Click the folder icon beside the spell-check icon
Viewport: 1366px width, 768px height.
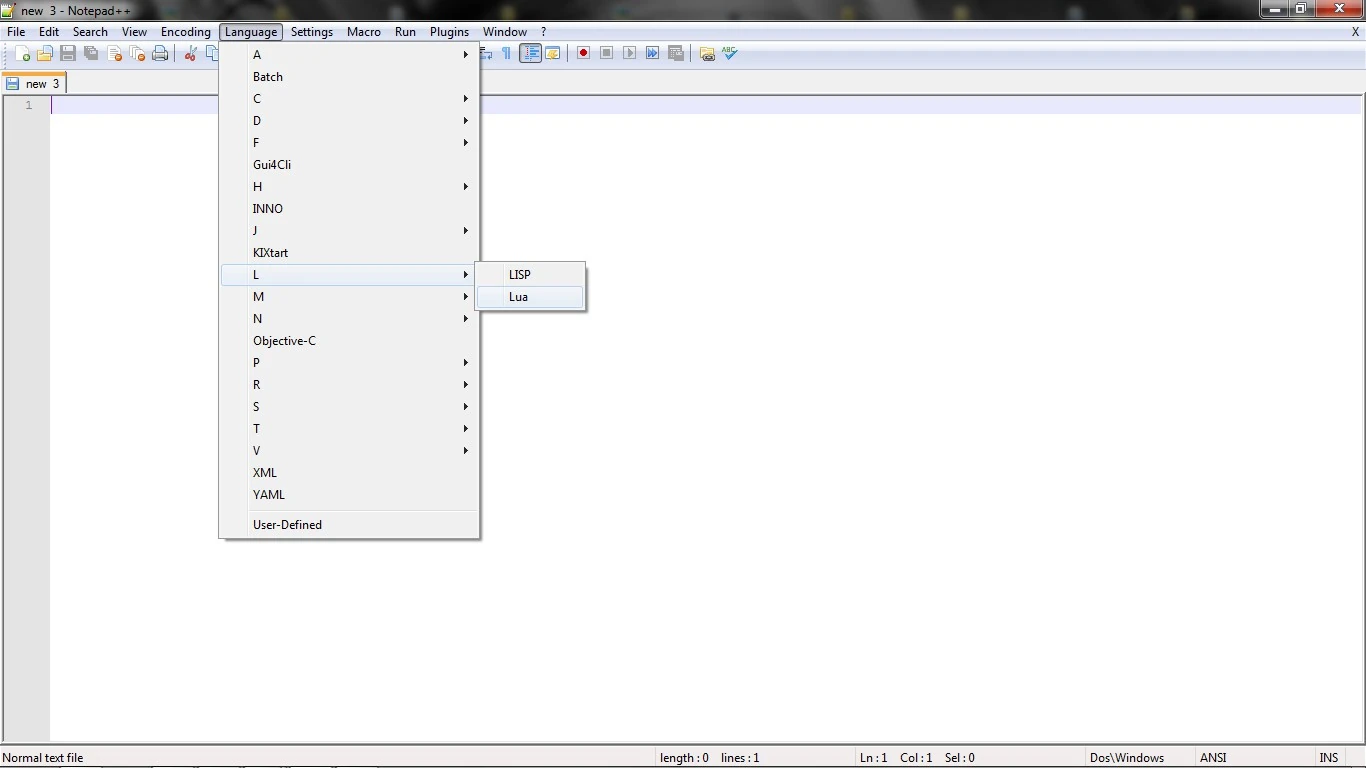(x=707, y=54)
